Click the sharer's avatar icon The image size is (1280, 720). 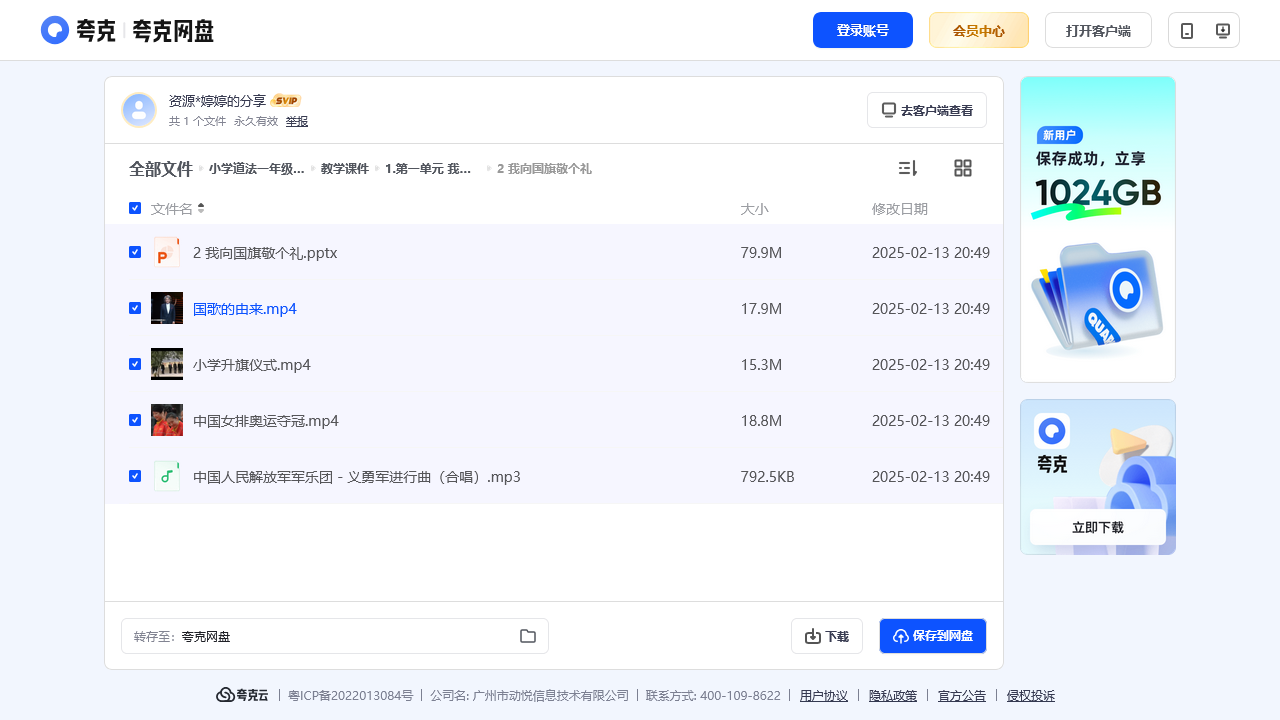tap(139, 110)
